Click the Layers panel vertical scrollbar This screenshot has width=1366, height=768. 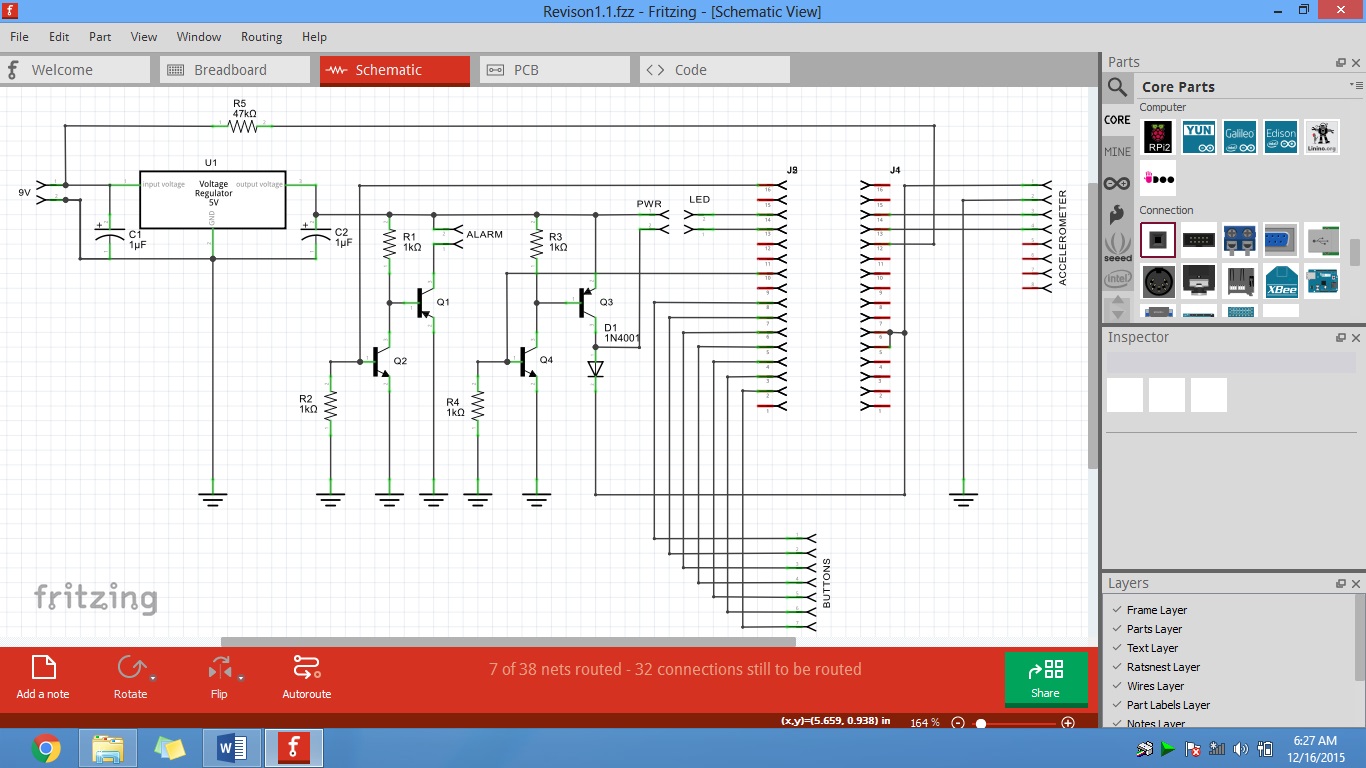(x=1360, y=637)
